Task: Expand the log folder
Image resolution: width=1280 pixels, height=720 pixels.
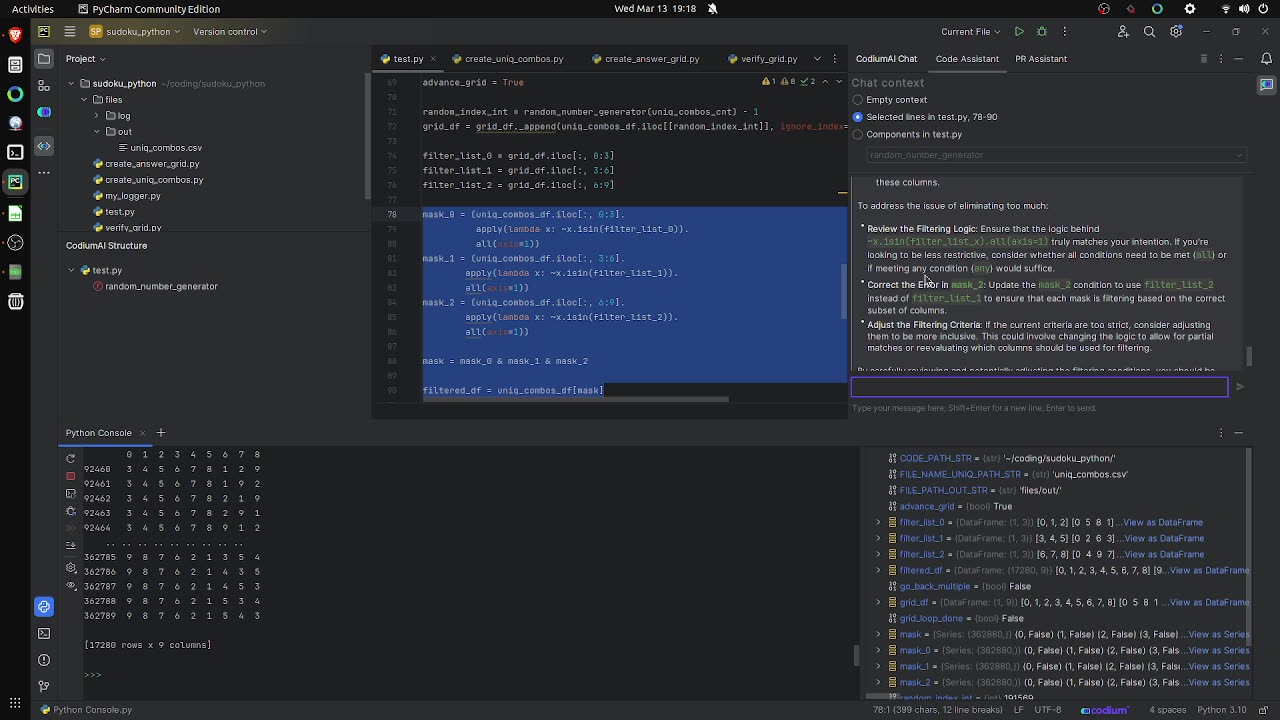Action: pyautogui.click(x=97, y=116)
